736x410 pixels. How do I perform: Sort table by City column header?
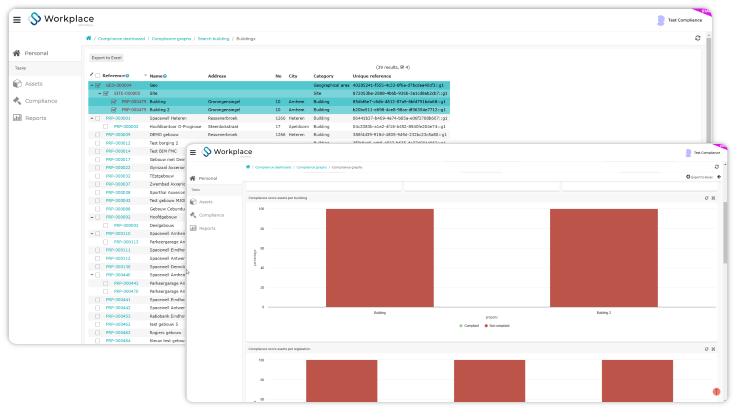pyautogui.click(x=293, y=76)
